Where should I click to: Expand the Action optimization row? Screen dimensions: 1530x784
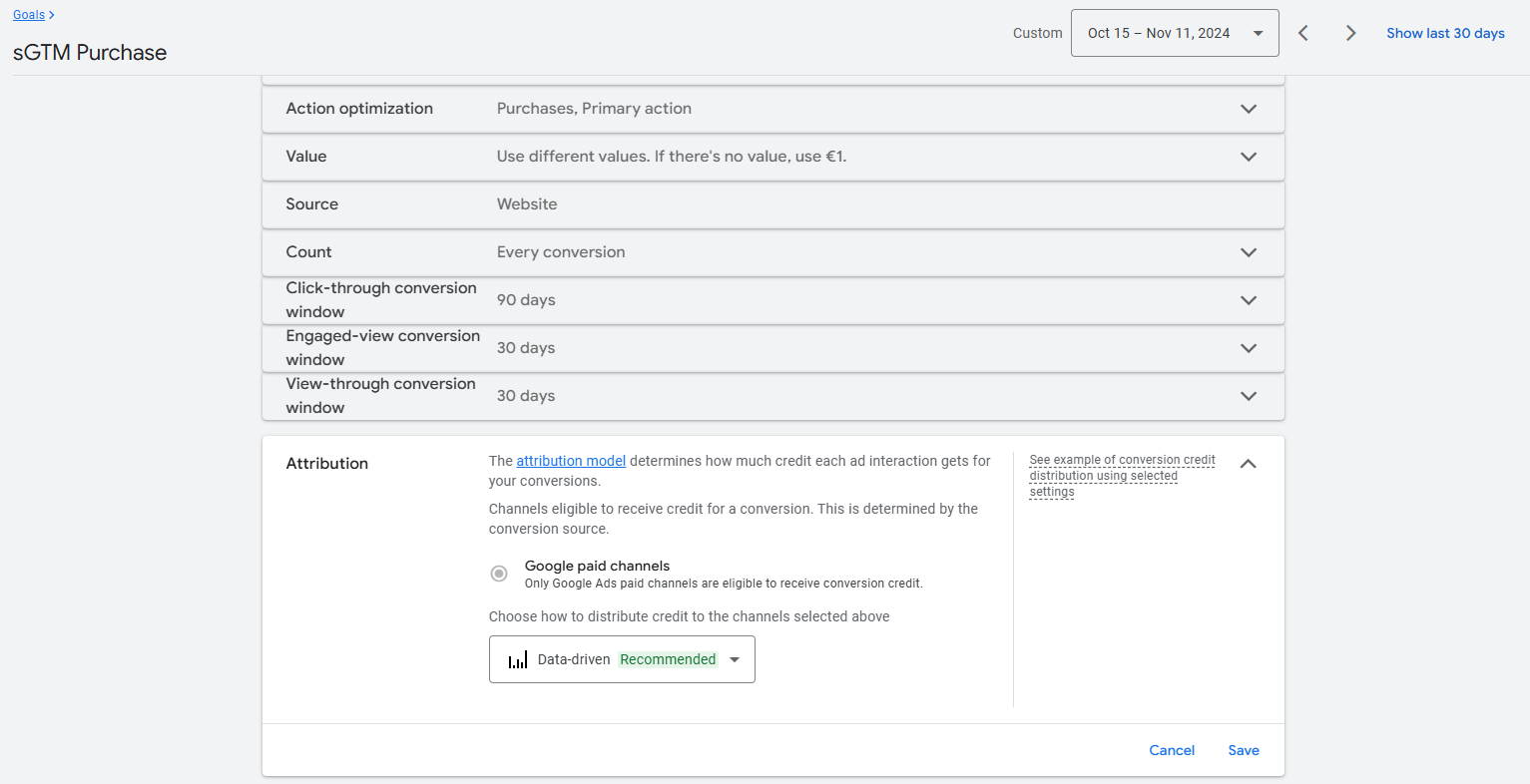coord(1248,109)
